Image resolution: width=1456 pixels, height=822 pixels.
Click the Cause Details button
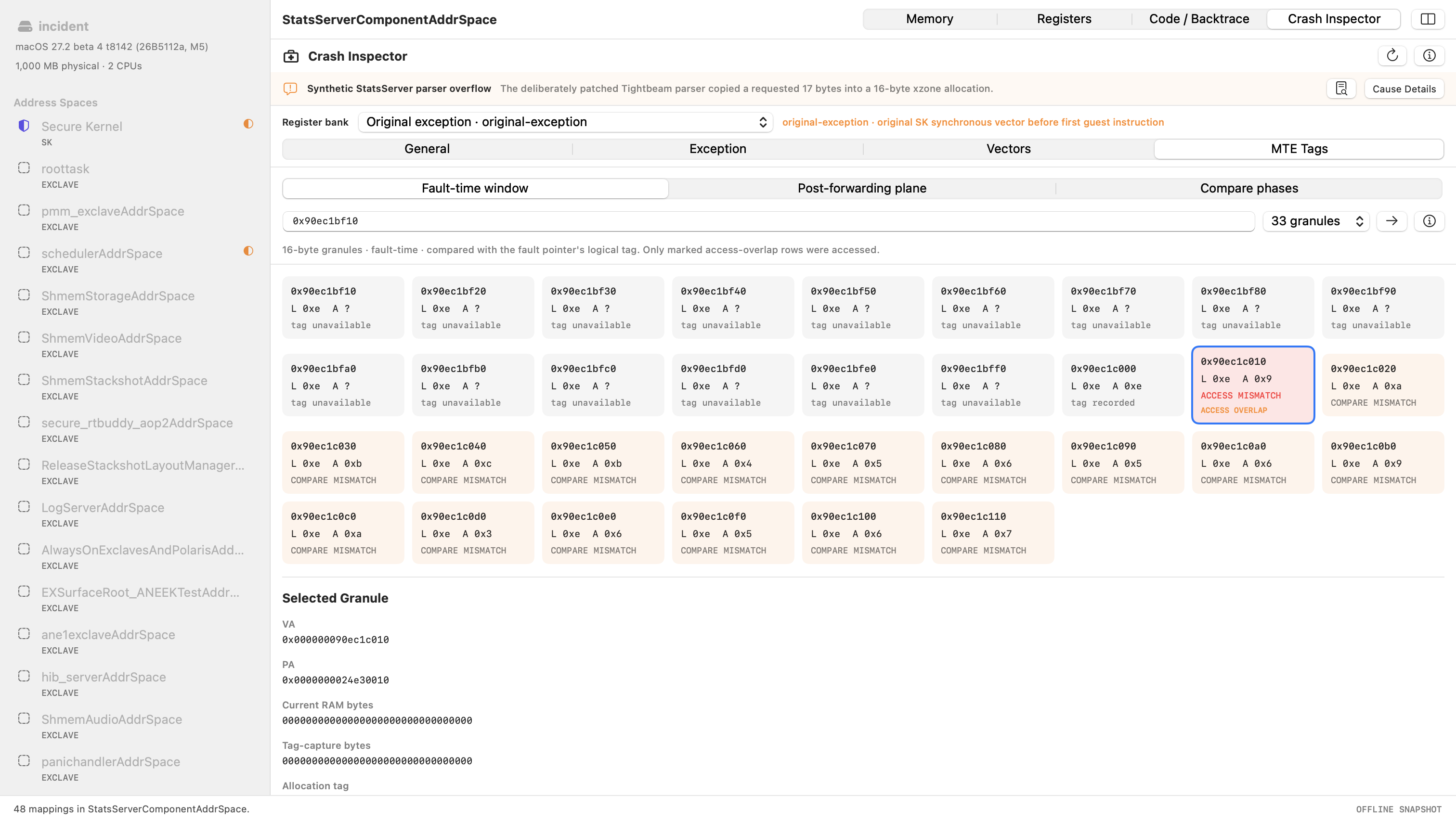(x=1404, y=89)
